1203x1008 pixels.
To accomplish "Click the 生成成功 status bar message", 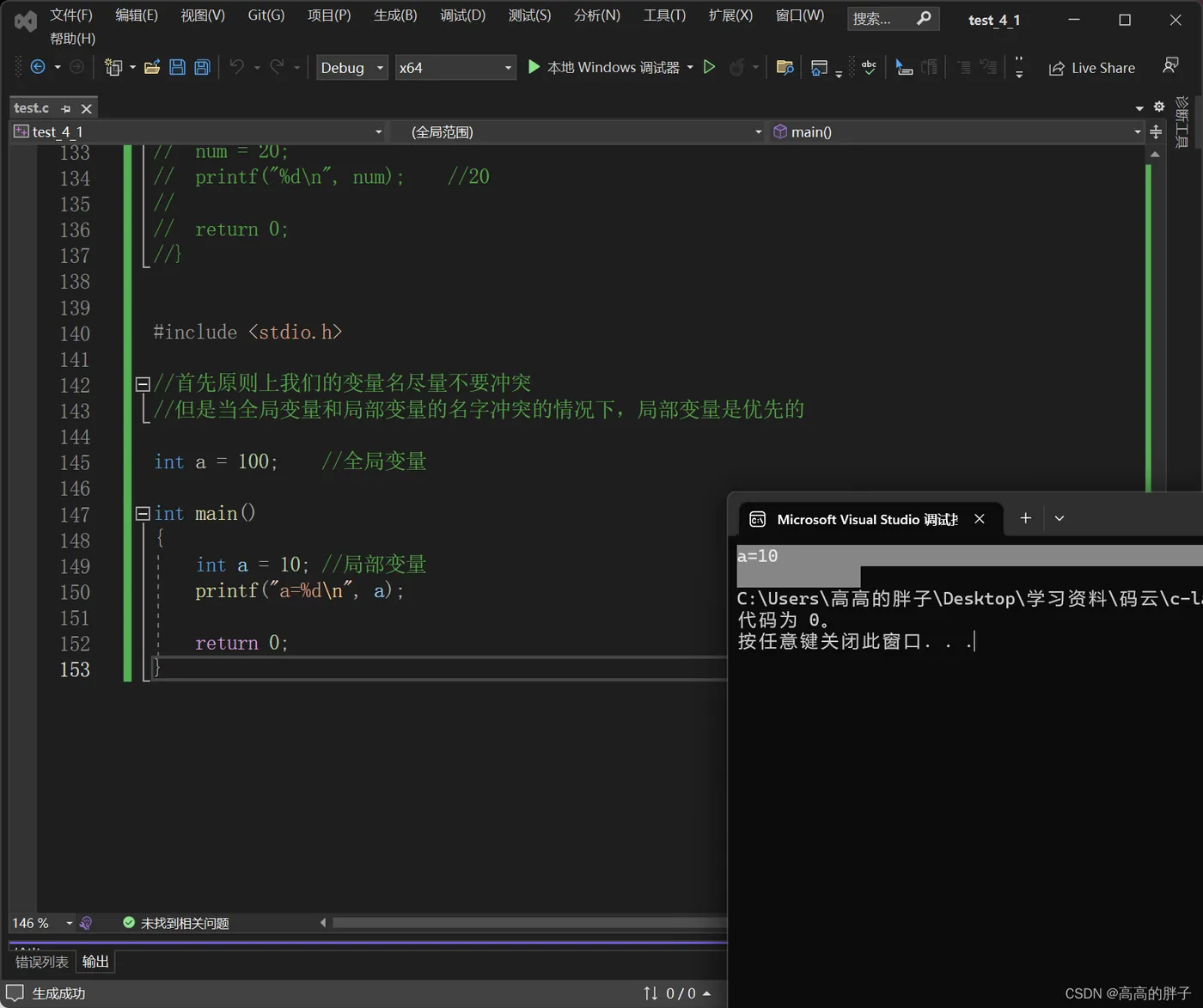I will (58, 993).
